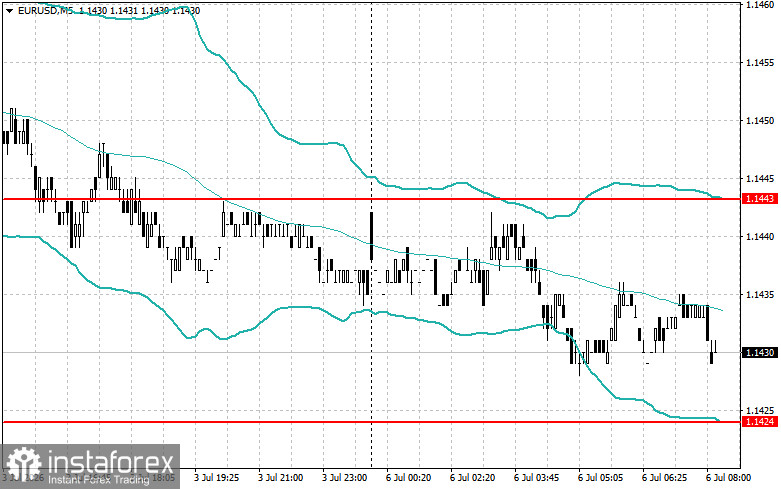Click the 3 Jul 19:25 time label
The height and width of the screenshot is (489, 781).
coord(217,478)
